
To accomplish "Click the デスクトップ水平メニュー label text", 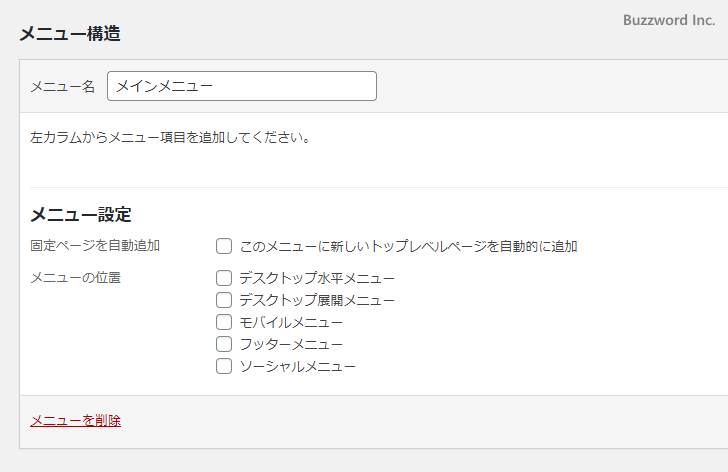I will pyautogui.click(x=317, y=278).
